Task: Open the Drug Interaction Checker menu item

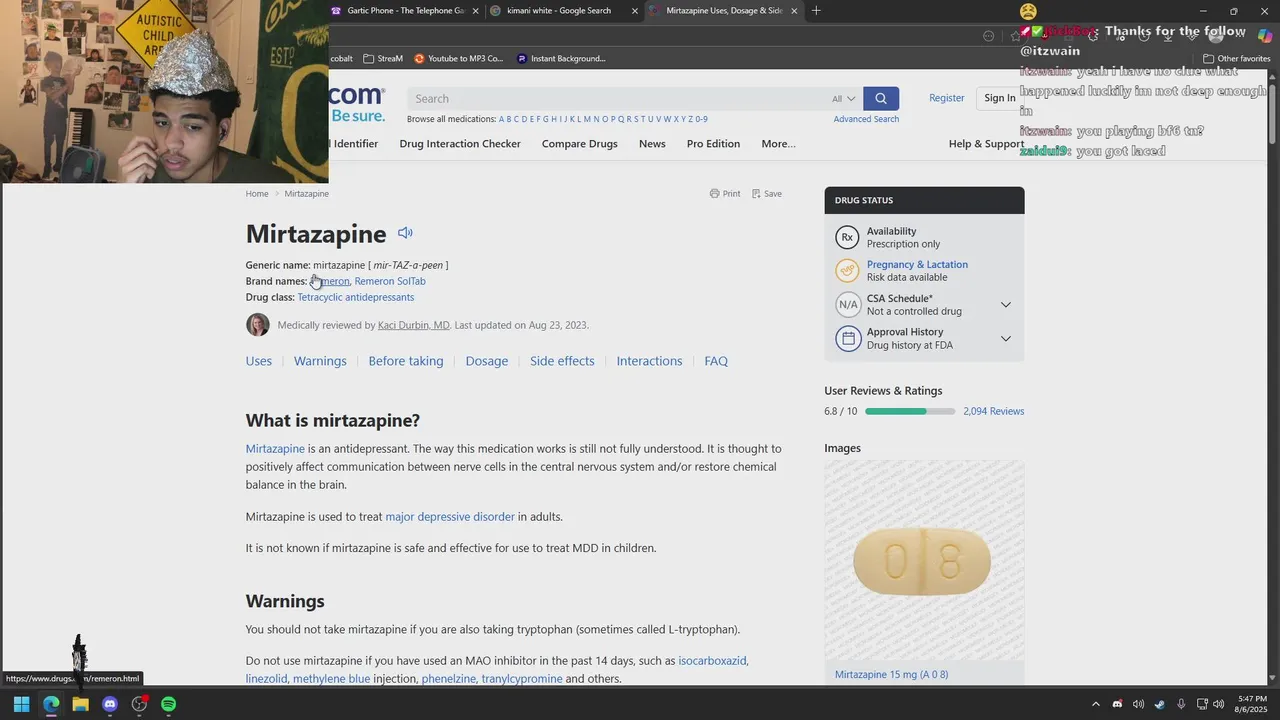Action: [460, 144]
